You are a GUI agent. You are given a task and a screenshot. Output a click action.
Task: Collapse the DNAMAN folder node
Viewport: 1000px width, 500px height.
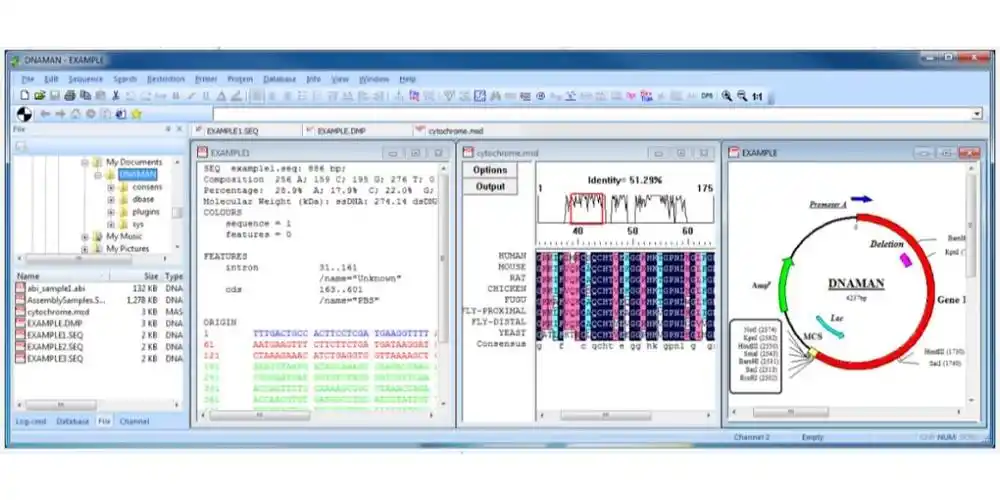pos(98,174)
